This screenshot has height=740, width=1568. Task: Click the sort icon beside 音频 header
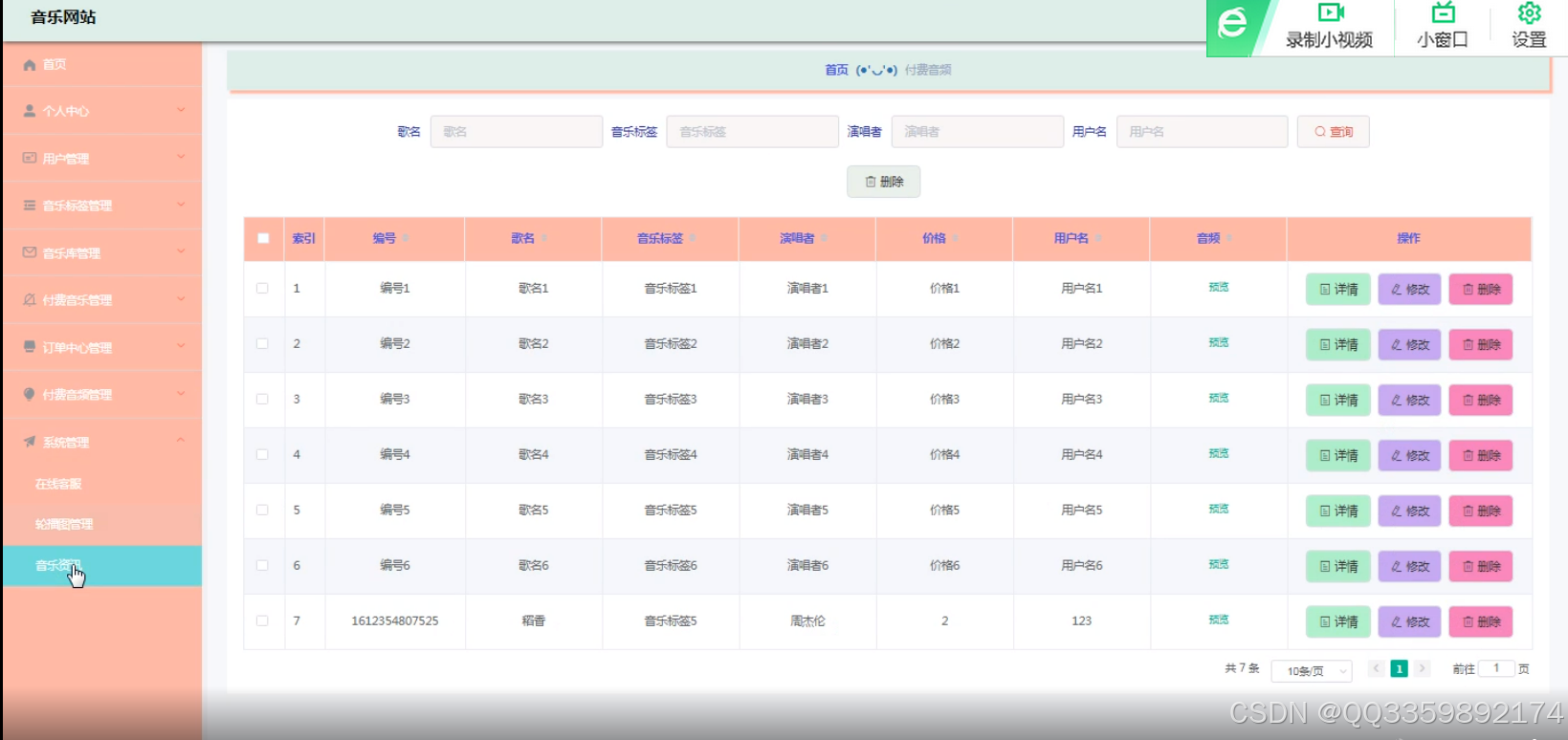[1229, 238]
